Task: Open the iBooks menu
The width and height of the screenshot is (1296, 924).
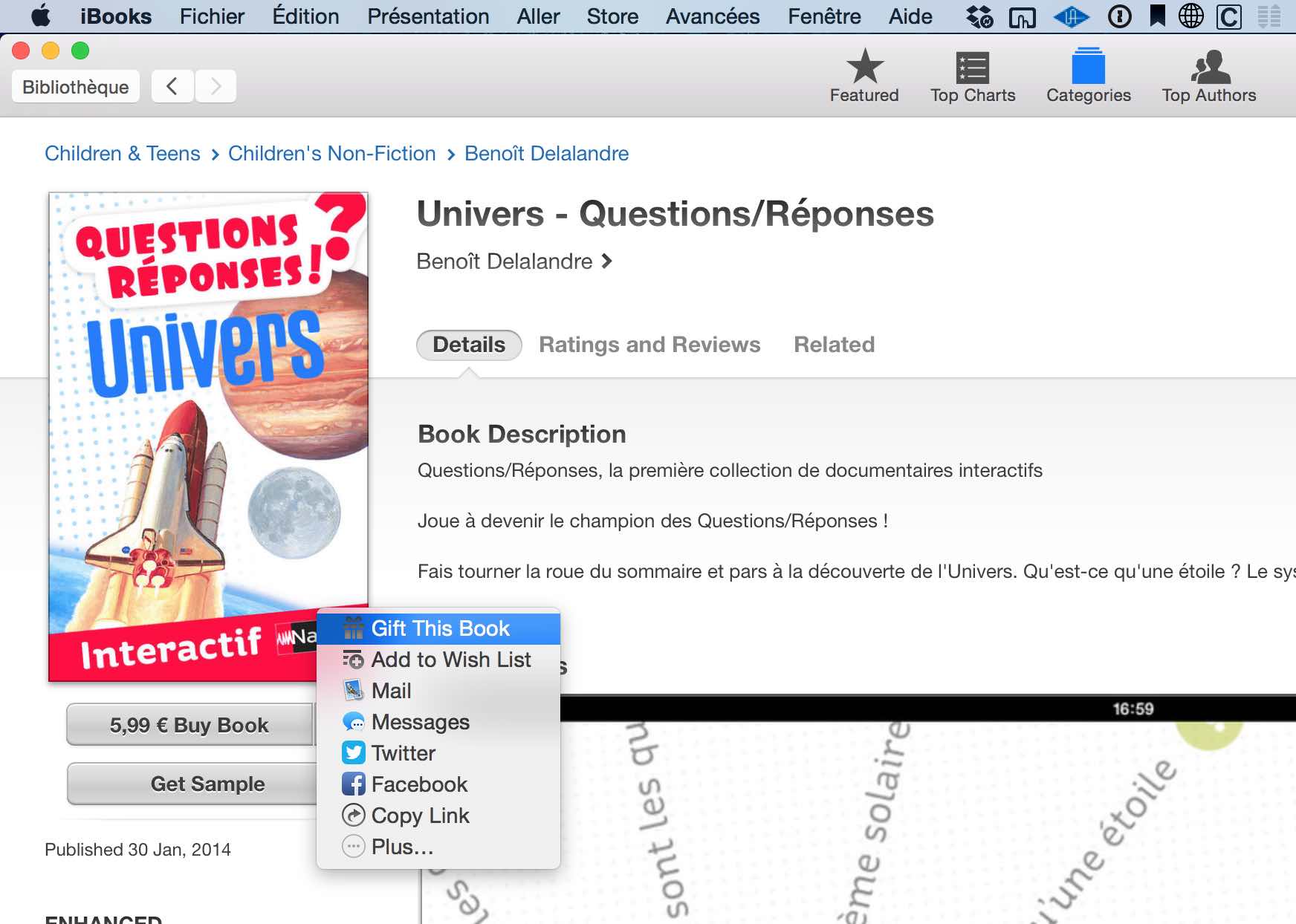Action: point(116,16)
